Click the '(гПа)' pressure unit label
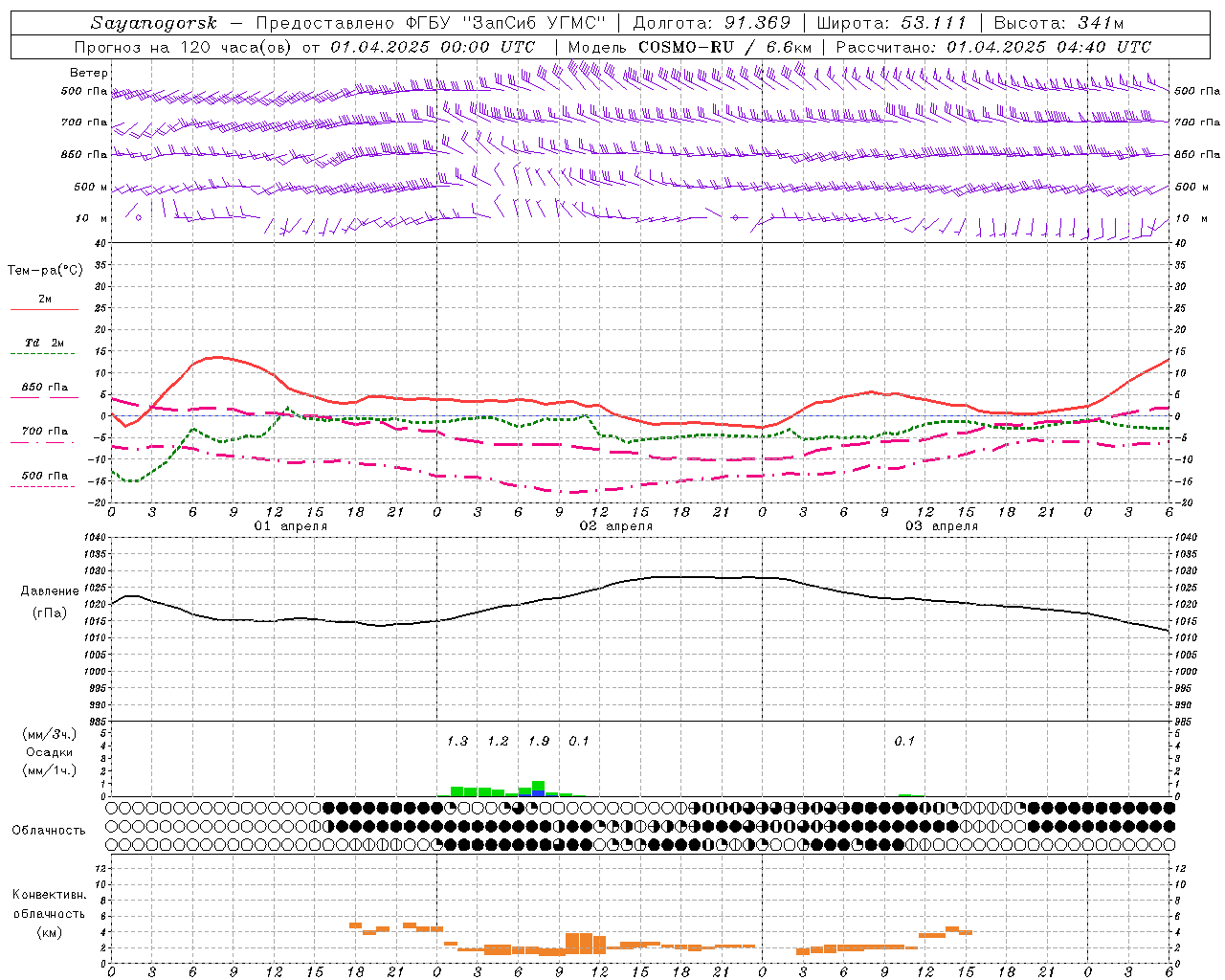 coord(50,613)
